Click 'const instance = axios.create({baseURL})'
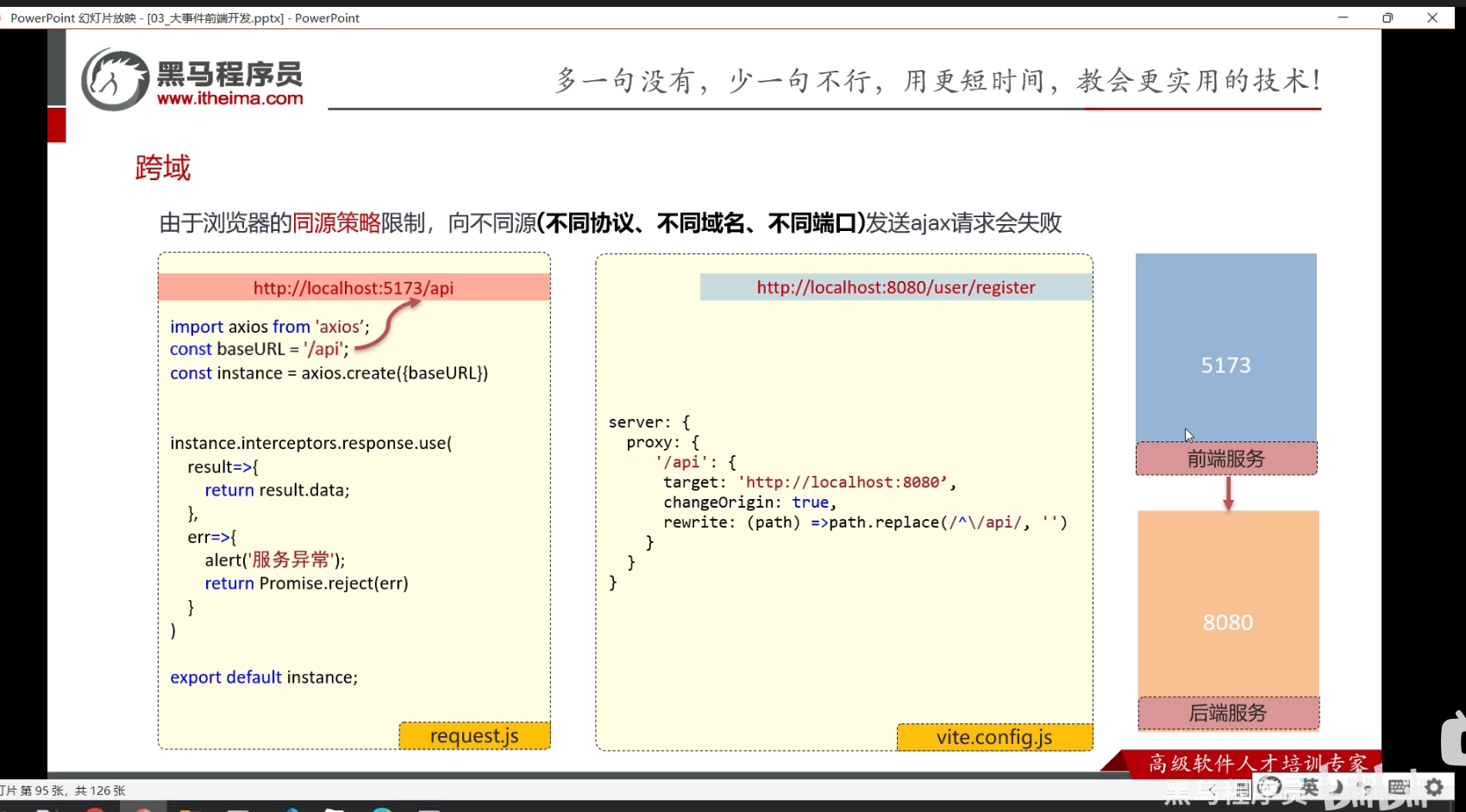 pyautogui.click(x=329, y=373)
